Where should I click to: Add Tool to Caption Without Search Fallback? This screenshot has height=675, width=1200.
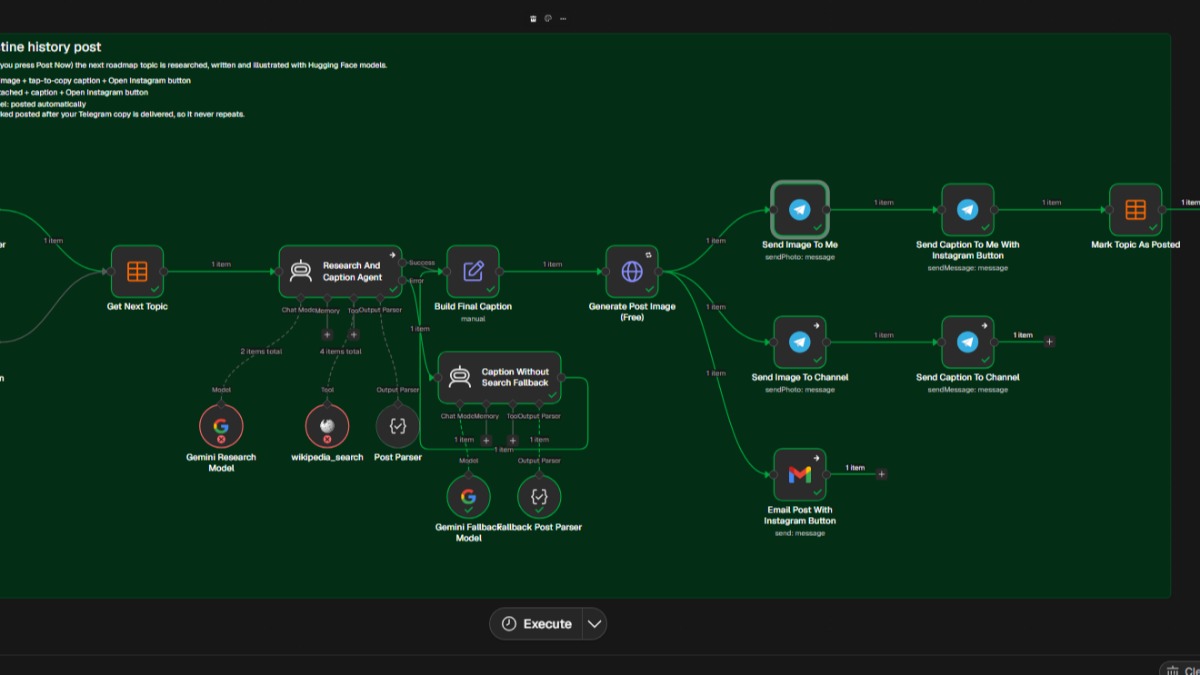pyautogui.click(x=512, y=440)
